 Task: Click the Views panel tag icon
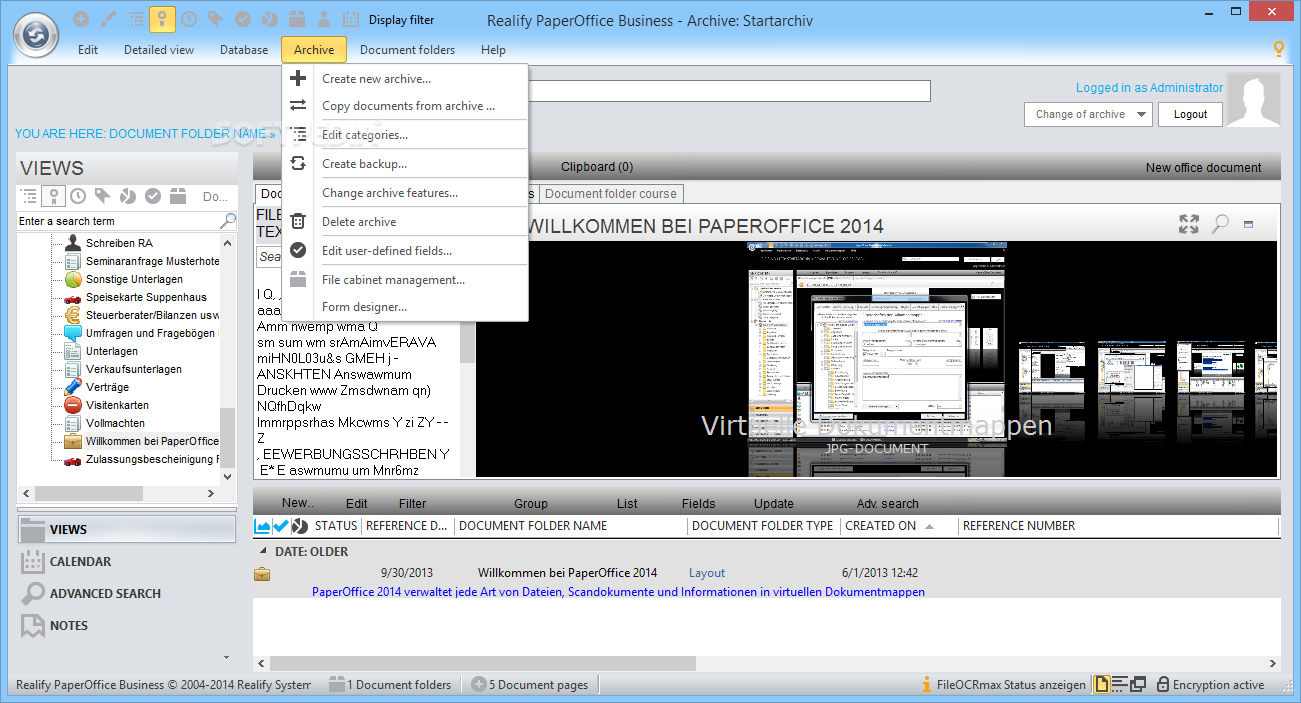click(104, 196)
